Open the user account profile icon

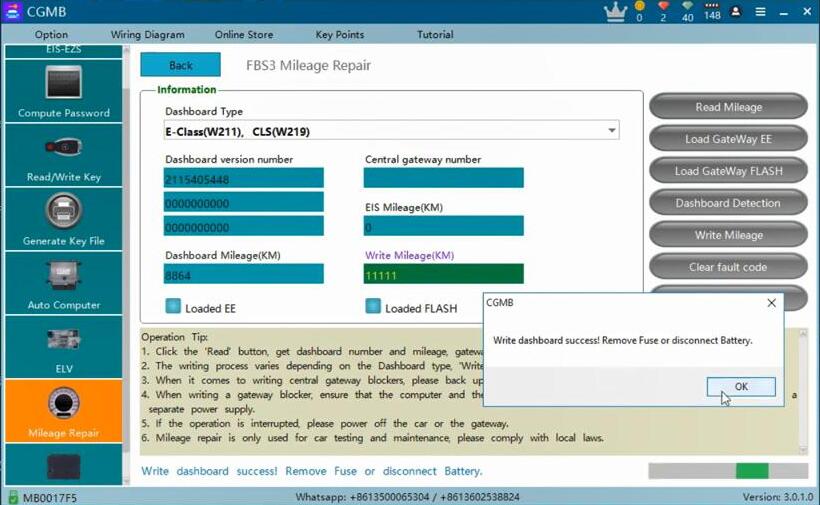737,12
